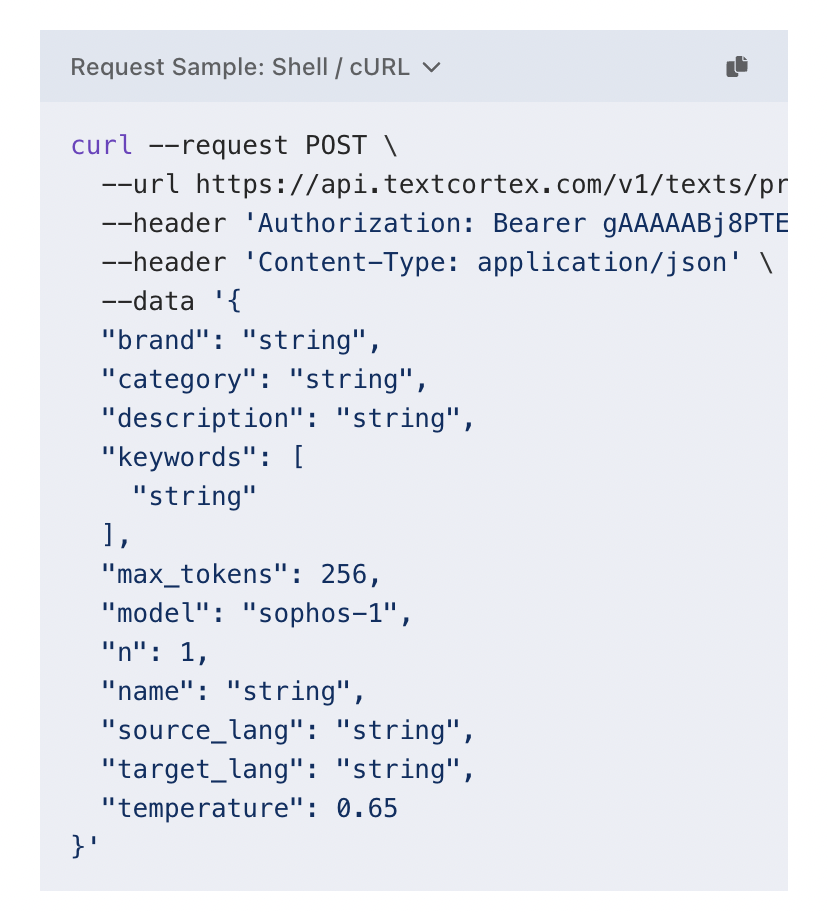Viewport: 828px width, 912px height.
Task: Click the "source_lang" parameter line
Action: [288, 730]
